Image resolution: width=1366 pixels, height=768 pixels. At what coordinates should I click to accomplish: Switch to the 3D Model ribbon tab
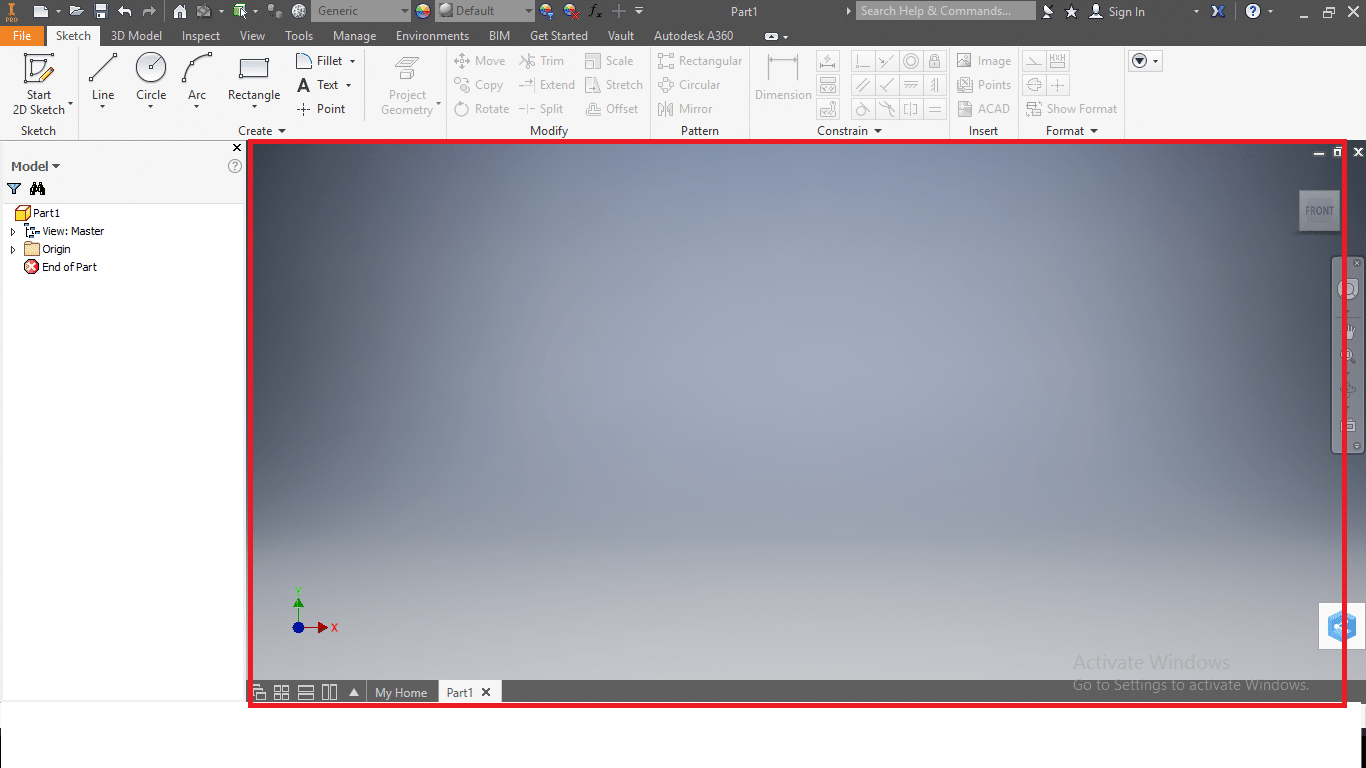135,35
